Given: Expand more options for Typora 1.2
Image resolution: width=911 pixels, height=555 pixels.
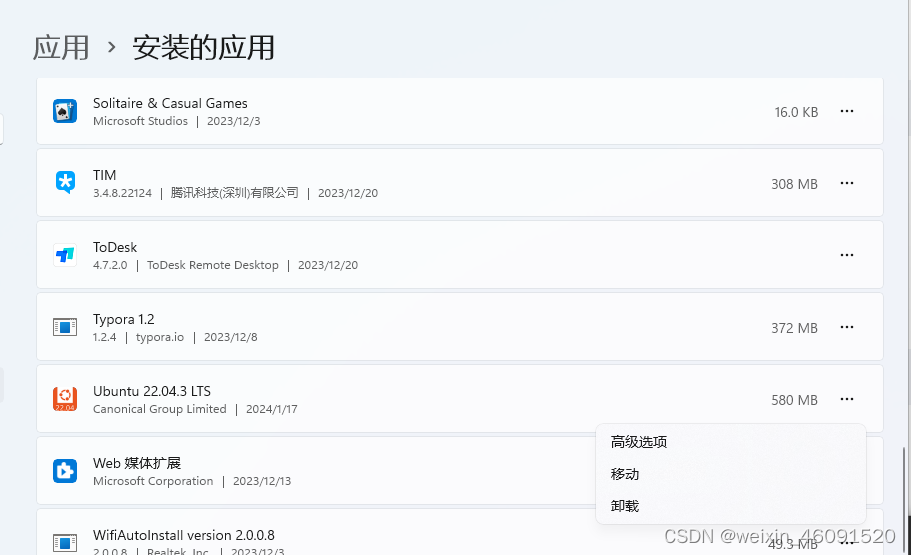Looking at the screenshot, I should [847, 327].
